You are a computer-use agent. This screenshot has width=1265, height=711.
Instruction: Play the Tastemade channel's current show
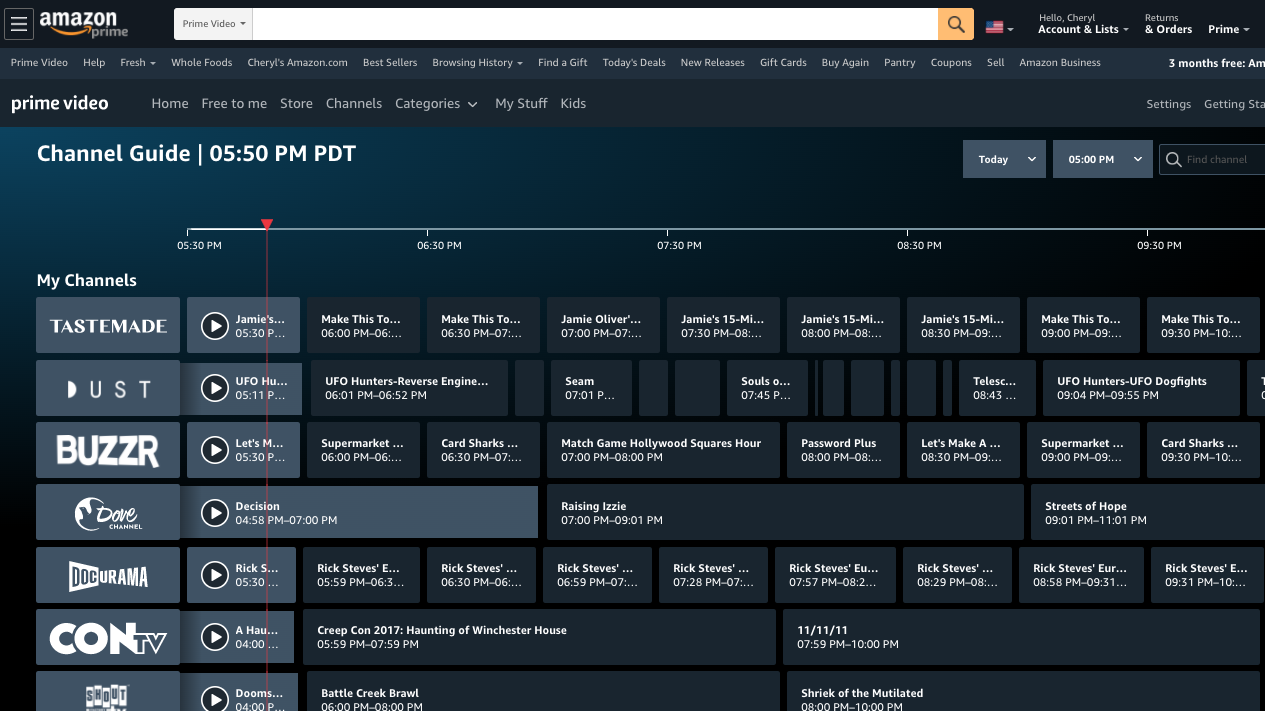tap(215, 326)
